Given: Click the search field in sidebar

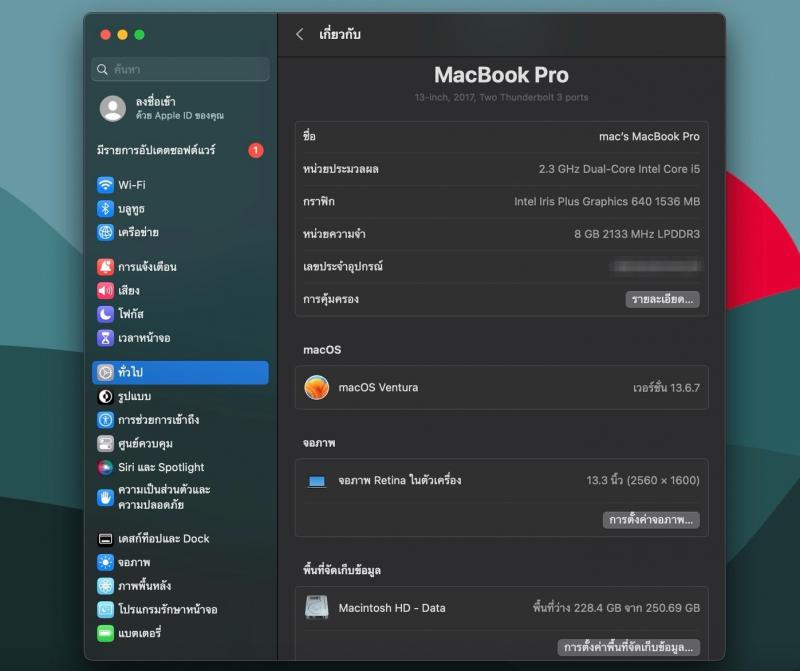Looking at the screenshot, I should (180, 70).
